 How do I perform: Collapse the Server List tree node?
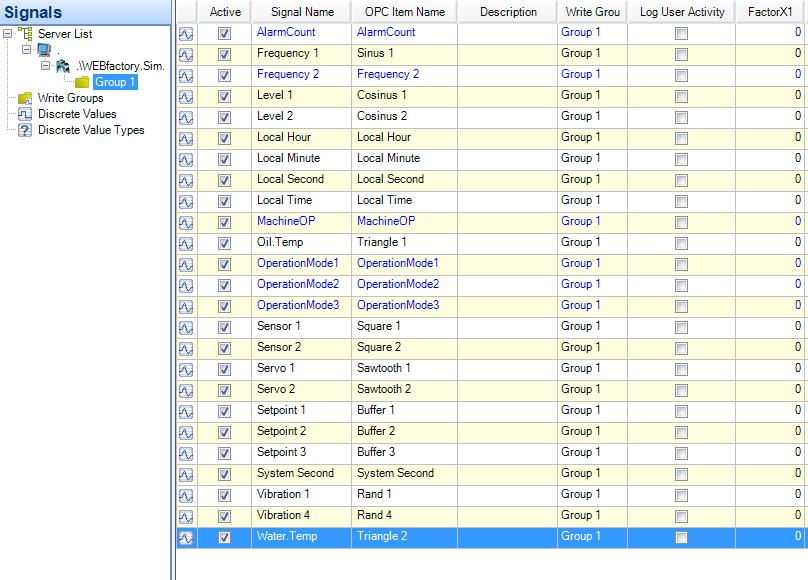click(x=9, y=34)
